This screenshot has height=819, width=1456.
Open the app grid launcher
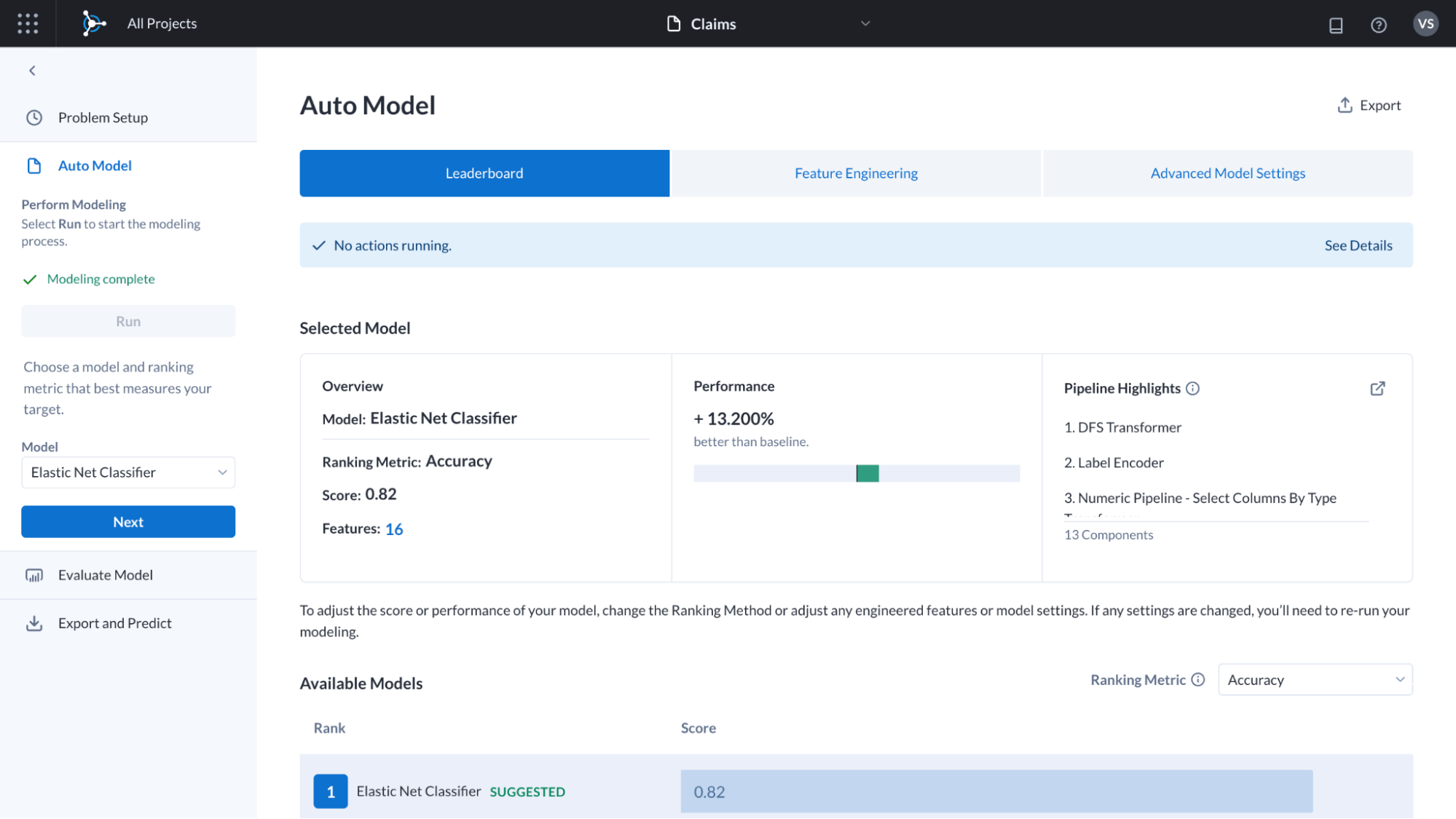click(28, 23)
